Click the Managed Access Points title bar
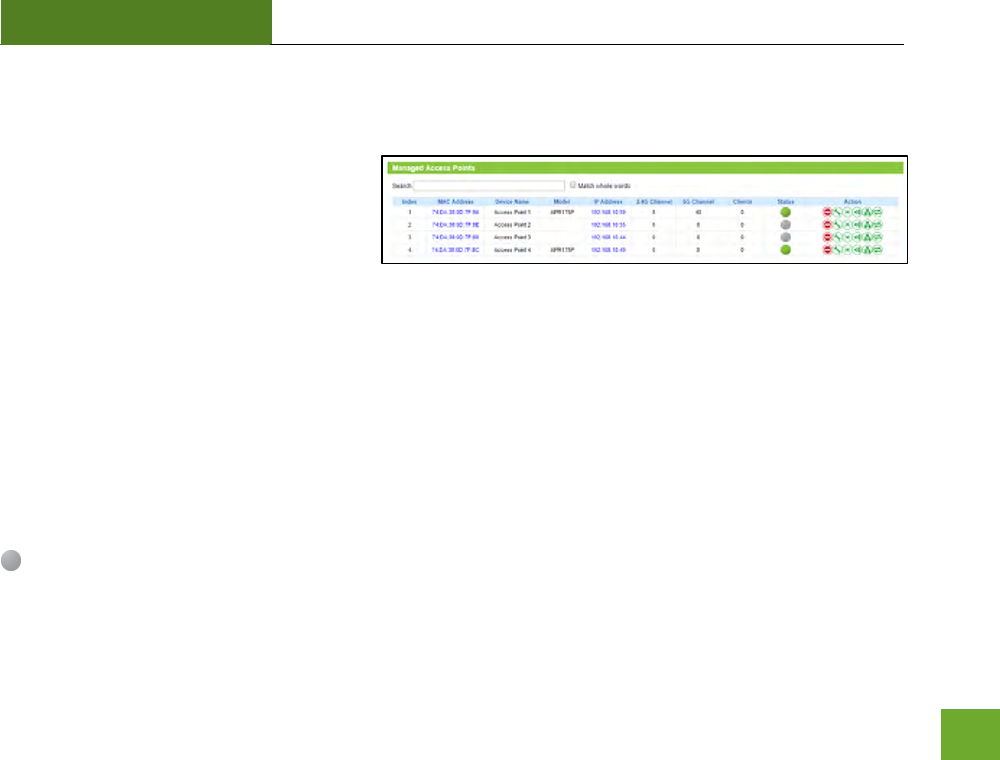The image size is (1000, 760). pyautogui.click(x=645, y=168)
